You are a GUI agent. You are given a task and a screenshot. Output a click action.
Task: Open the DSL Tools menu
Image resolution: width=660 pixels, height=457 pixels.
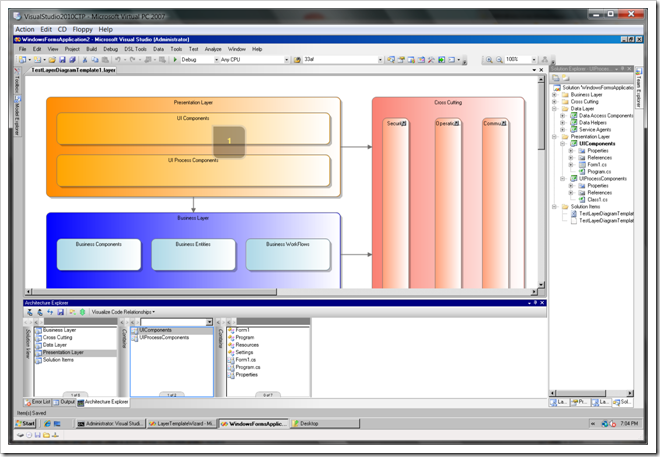point(133,48)
